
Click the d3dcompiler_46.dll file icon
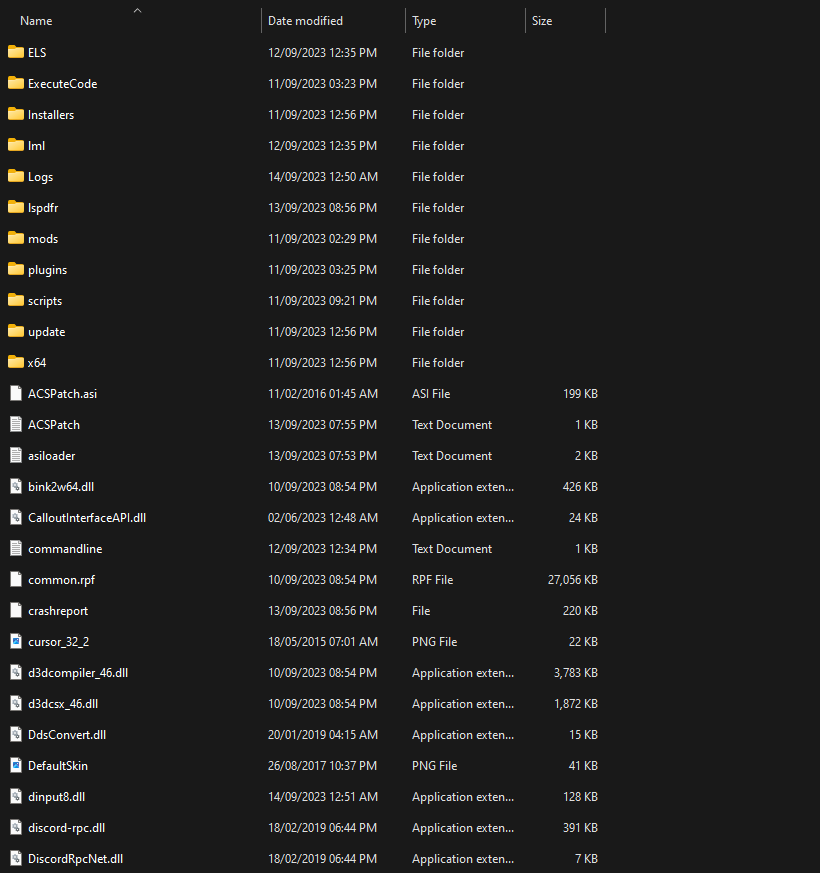(16, 673)
